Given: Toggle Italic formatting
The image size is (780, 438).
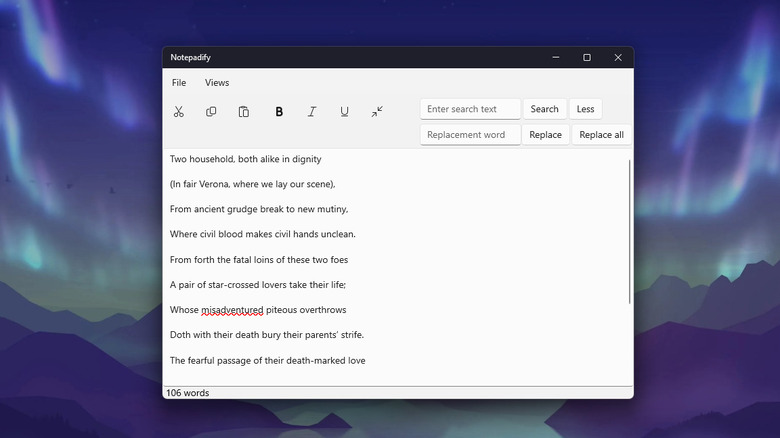Looking at the screenshot, I should [312, 112].
